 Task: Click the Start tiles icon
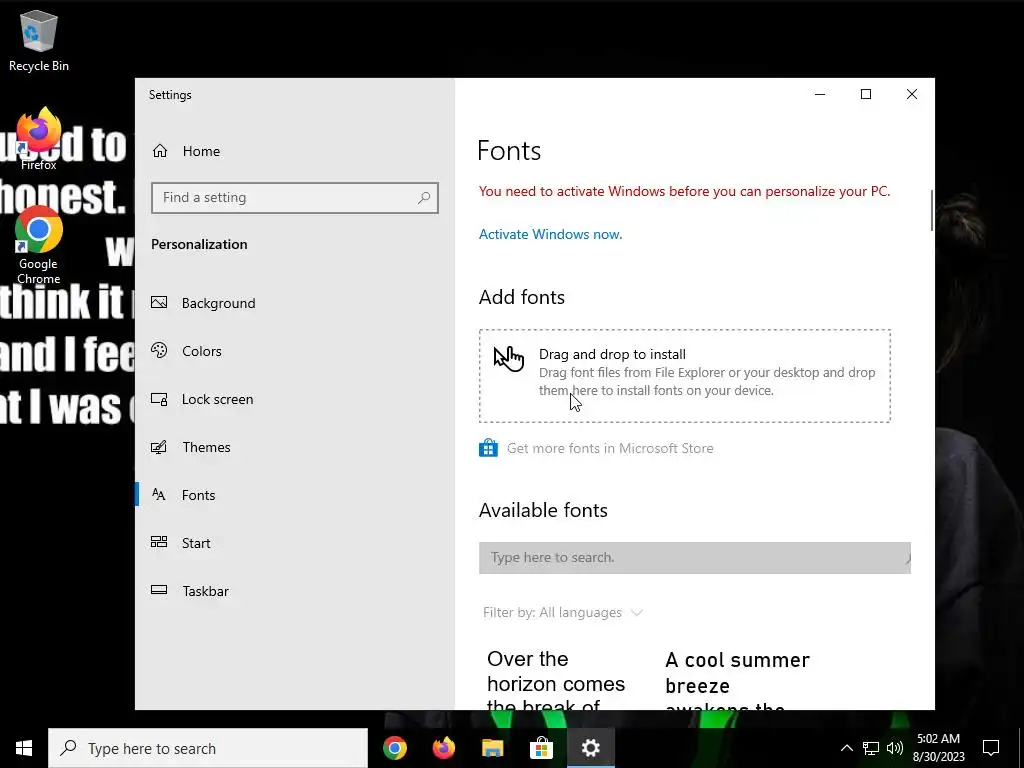pyautogui.click(x=159, y=542)
